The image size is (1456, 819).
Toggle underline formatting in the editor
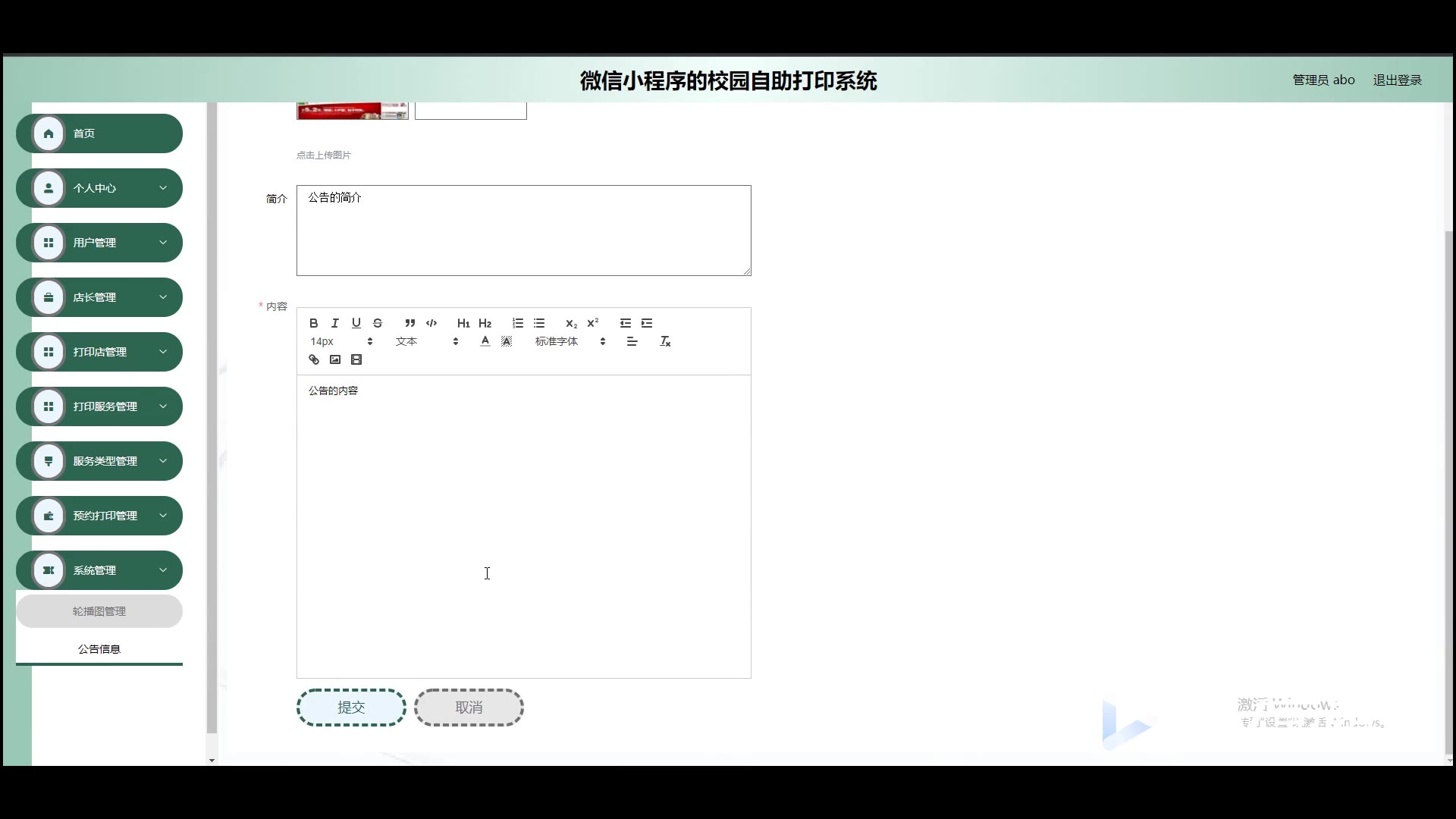coord(356,323)
